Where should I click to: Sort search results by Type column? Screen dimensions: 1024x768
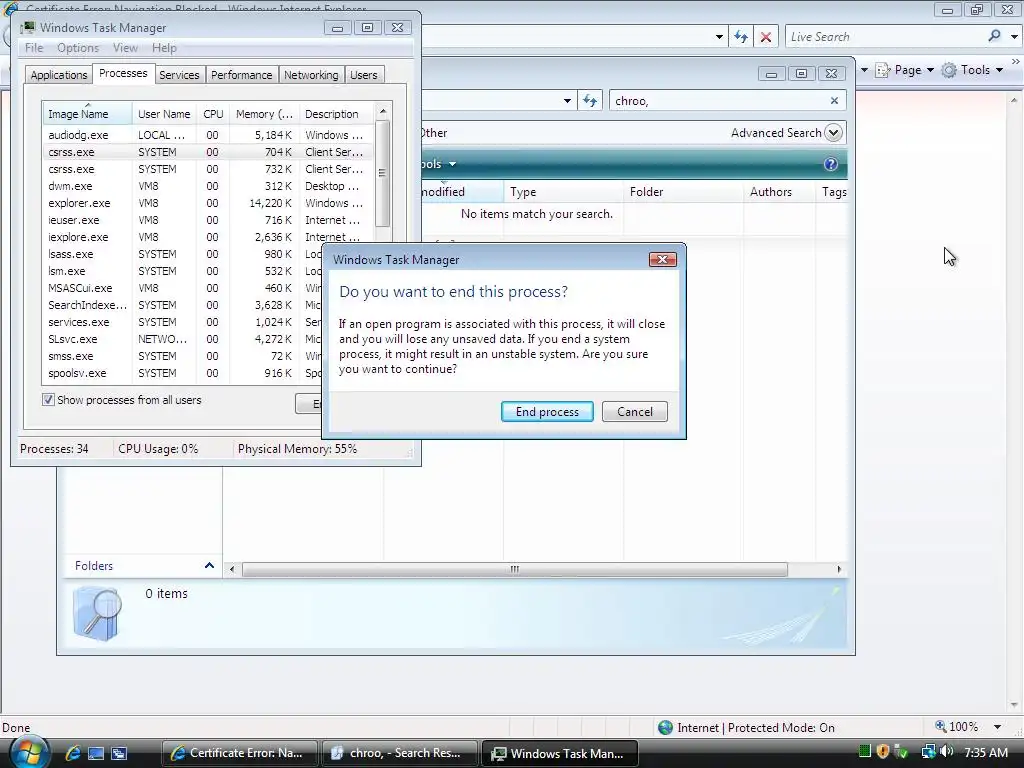563,192
